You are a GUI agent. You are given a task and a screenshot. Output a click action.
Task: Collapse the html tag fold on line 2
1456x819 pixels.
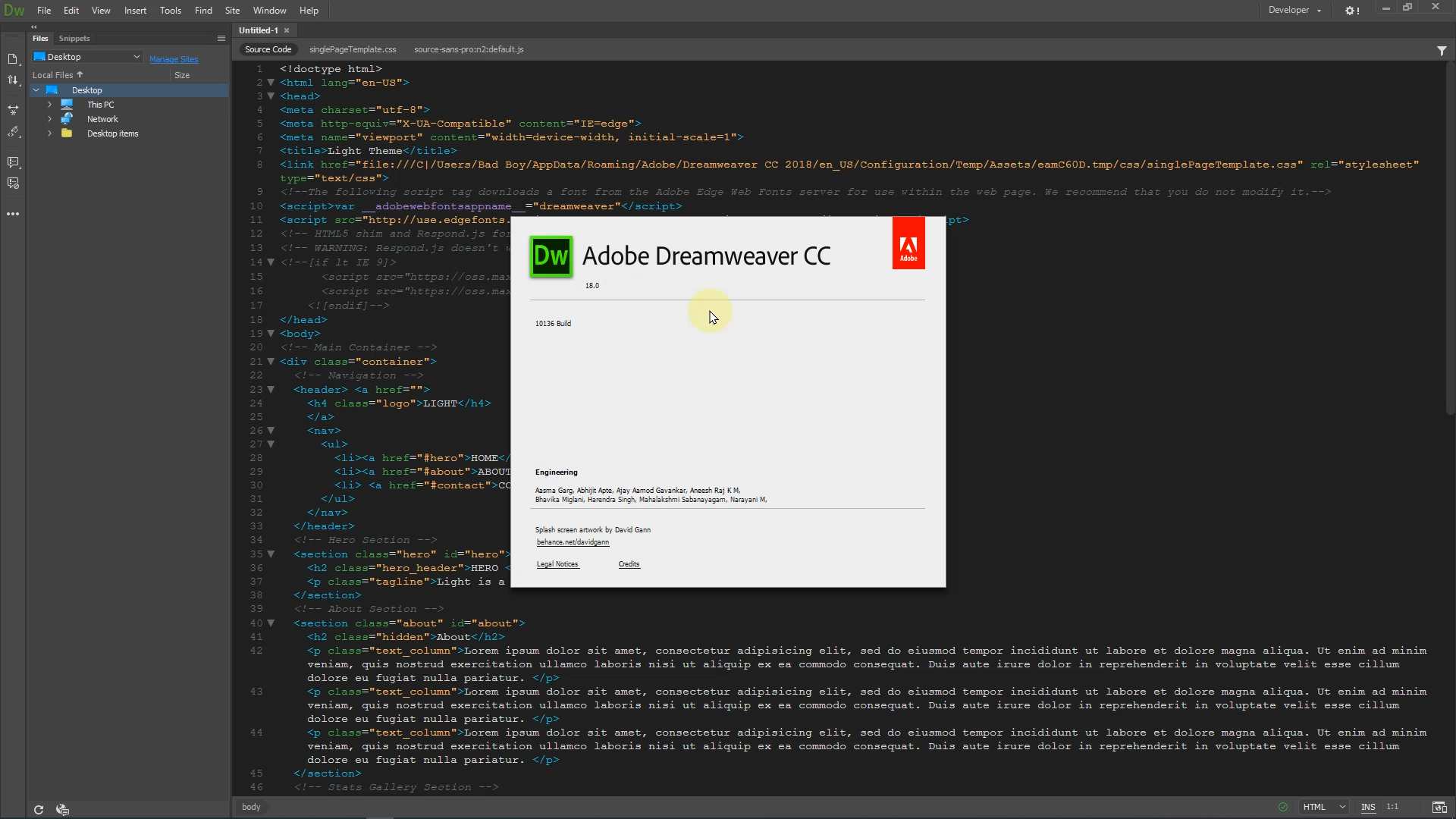click(x=271, y=83)
